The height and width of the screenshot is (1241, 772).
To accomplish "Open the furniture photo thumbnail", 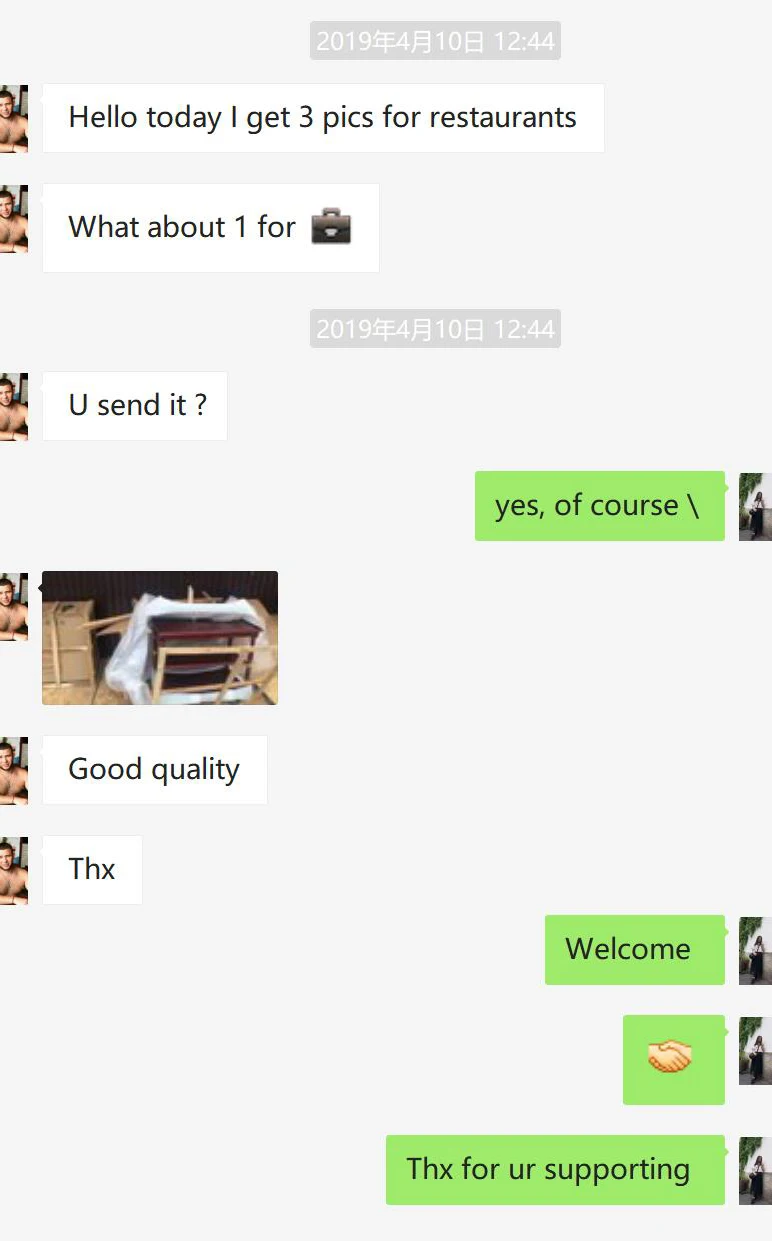I will coord(160,638).
